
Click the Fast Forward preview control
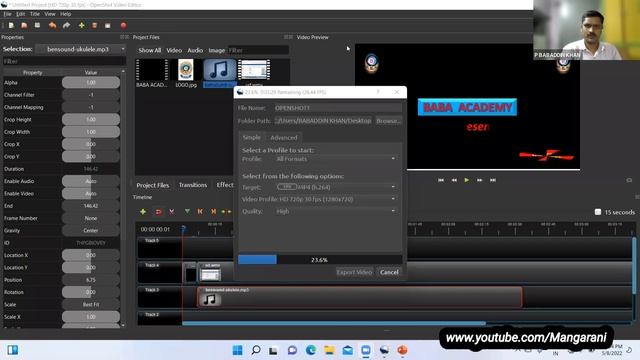point(480,180)
